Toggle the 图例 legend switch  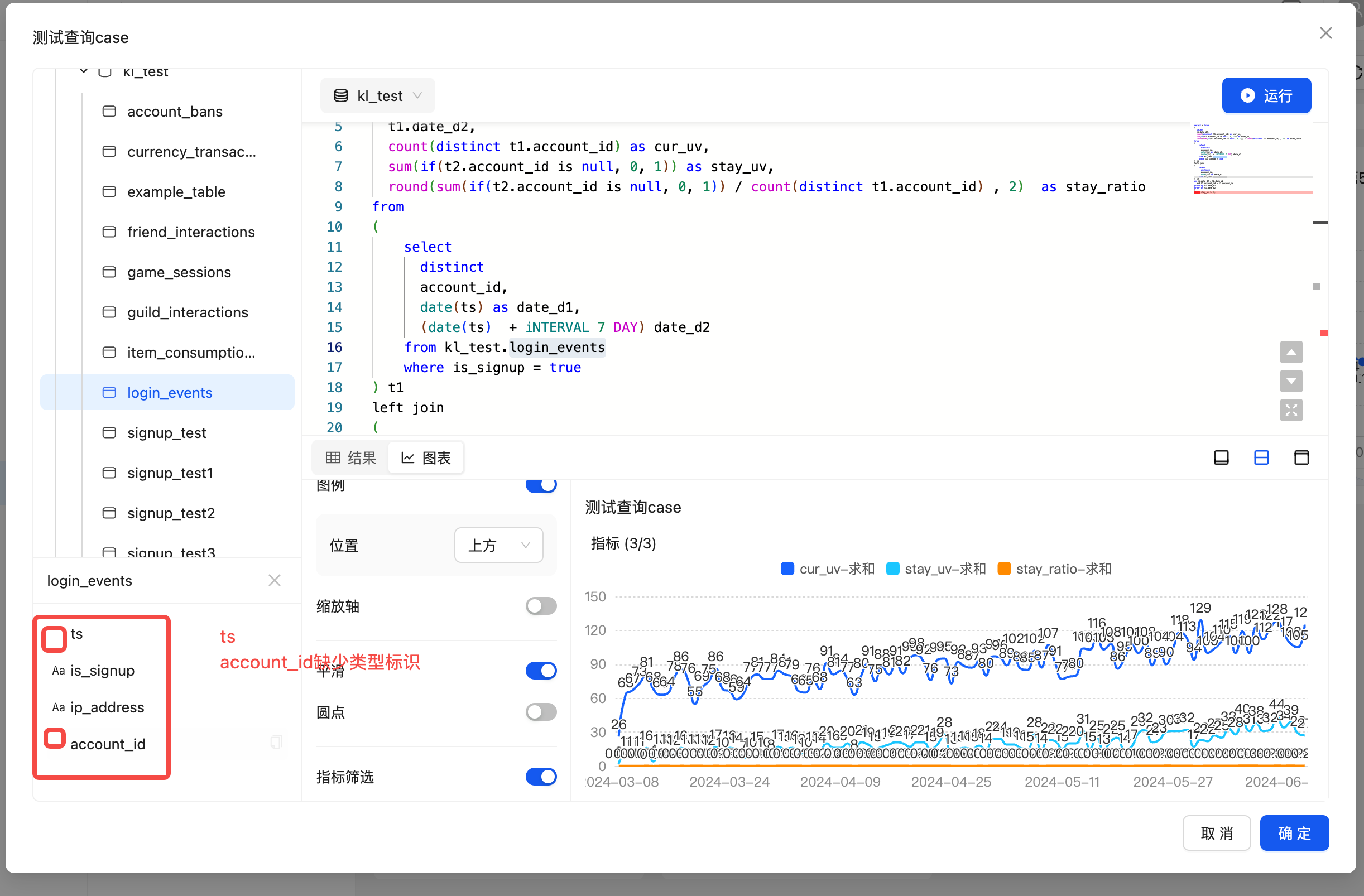click(540, 485)
